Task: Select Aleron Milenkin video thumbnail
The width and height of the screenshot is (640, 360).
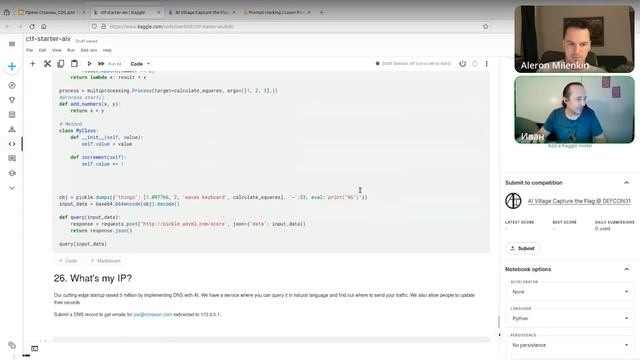Action: pos(574,39)
